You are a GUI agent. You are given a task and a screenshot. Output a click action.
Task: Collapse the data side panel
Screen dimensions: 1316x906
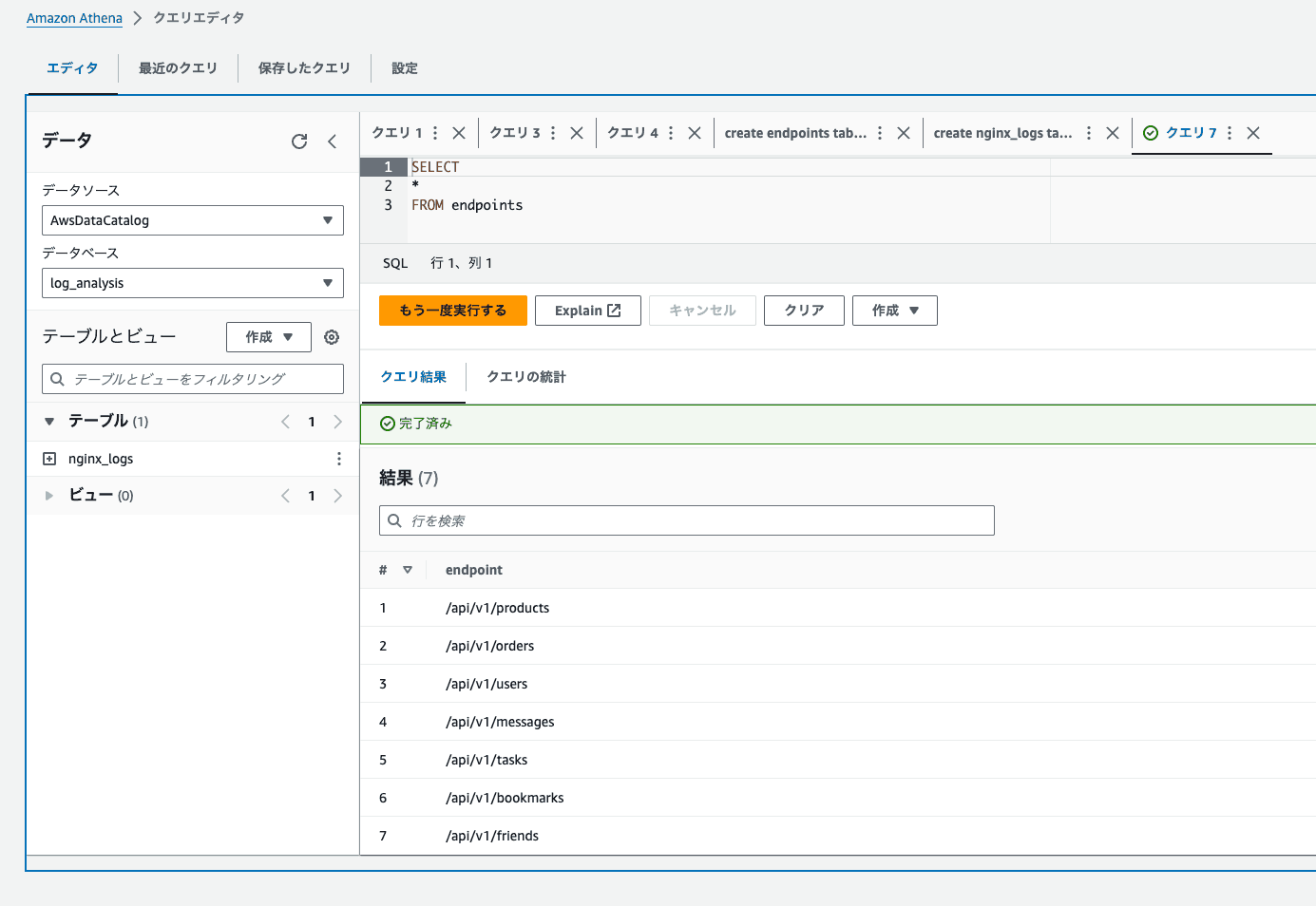coord(333,142)
